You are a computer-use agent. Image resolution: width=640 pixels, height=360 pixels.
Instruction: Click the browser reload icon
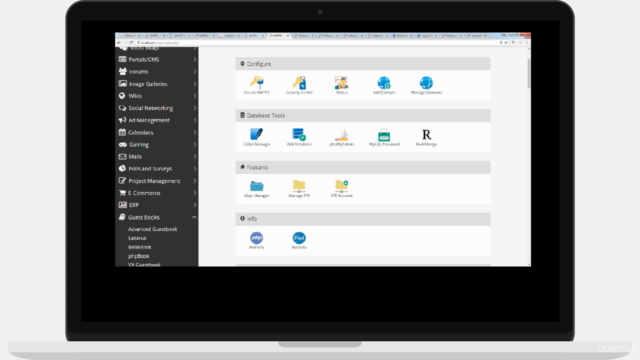pos(131,42)
